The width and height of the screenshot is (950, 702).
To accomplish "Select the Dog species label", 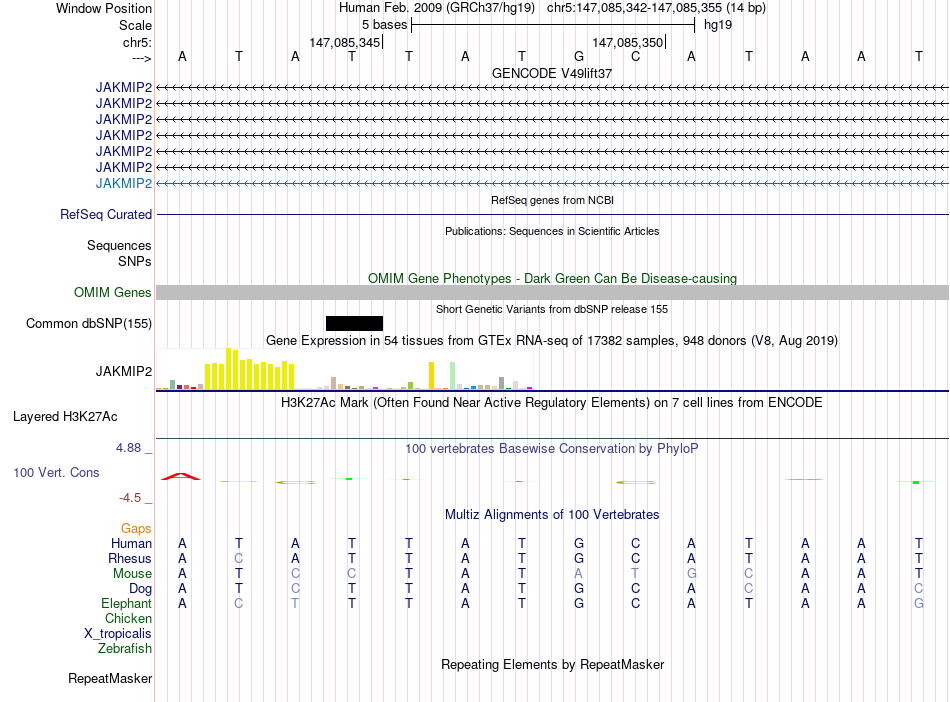I will (x=141, y=589).
